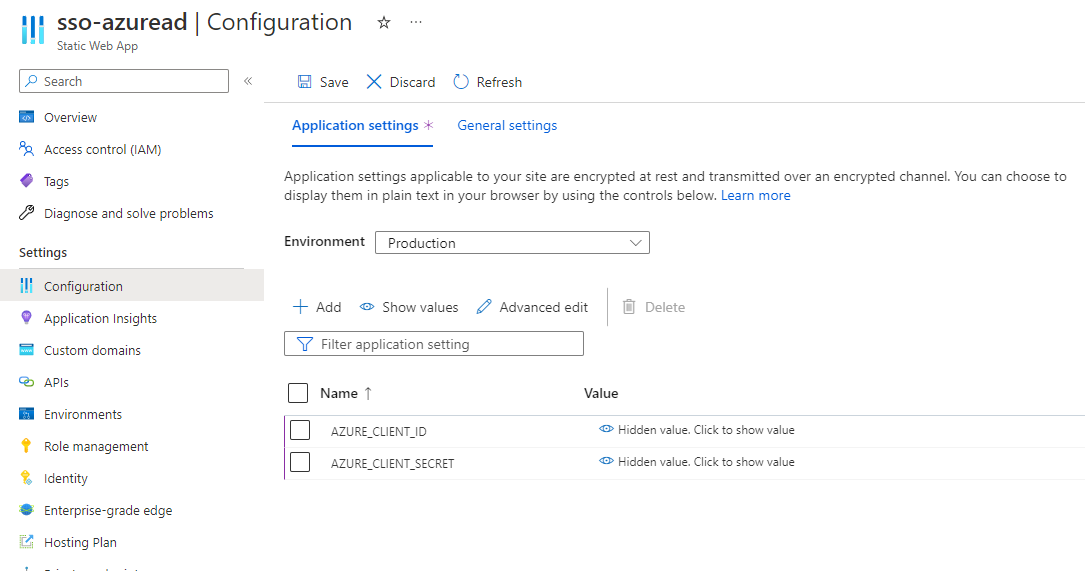The image size is (1085, 571).
Task: Open the more options ellipsis menu
Action: (416, 22)
